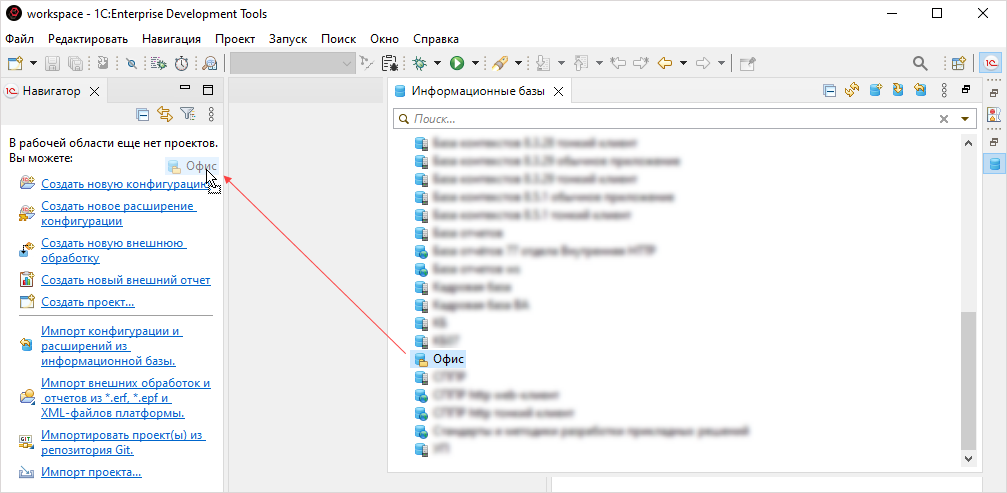
Task: Toggle Link with Editor in Навигатор
Action: coord(165,115)
